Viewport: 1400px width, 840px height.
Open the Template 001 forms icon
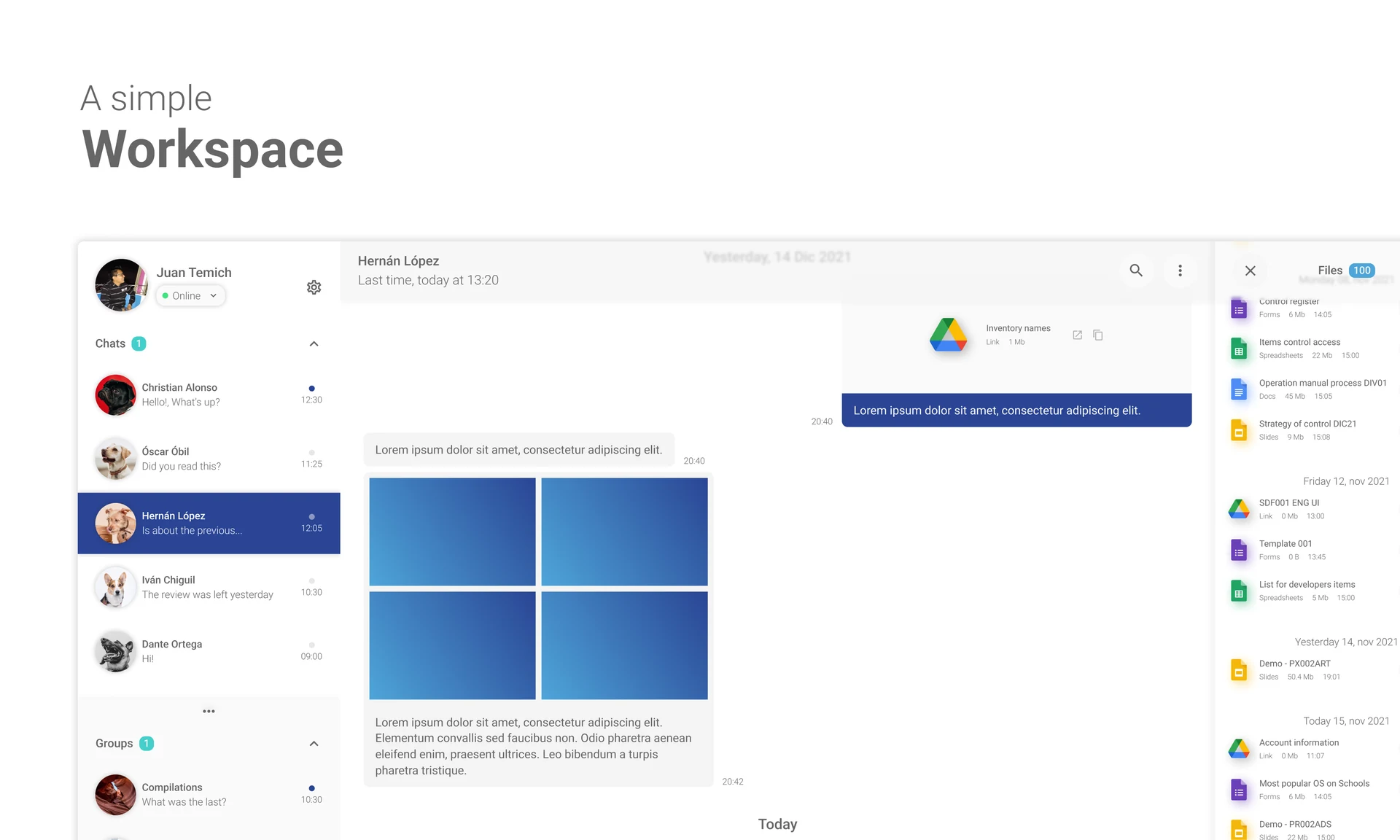tap(1239, 550)
